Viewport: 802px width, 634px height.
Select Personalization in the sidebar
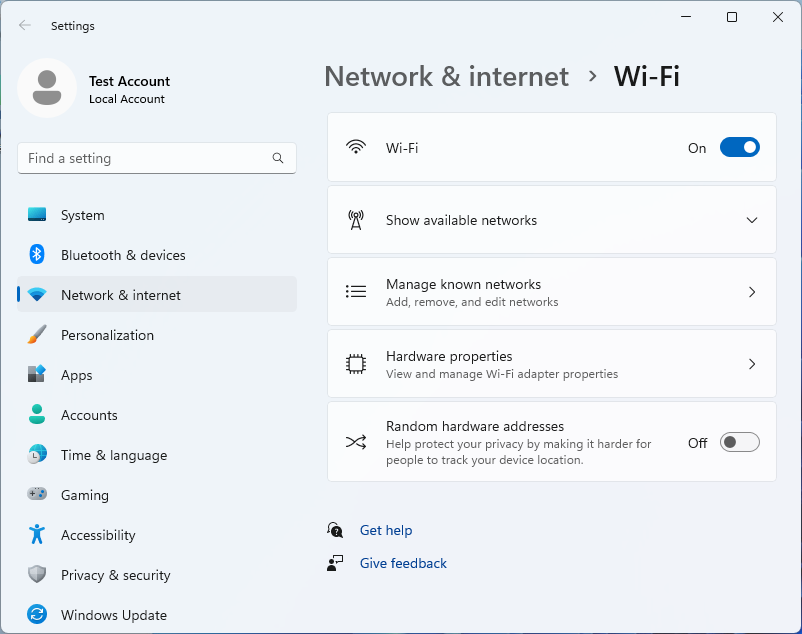click(x=157, y=334)
